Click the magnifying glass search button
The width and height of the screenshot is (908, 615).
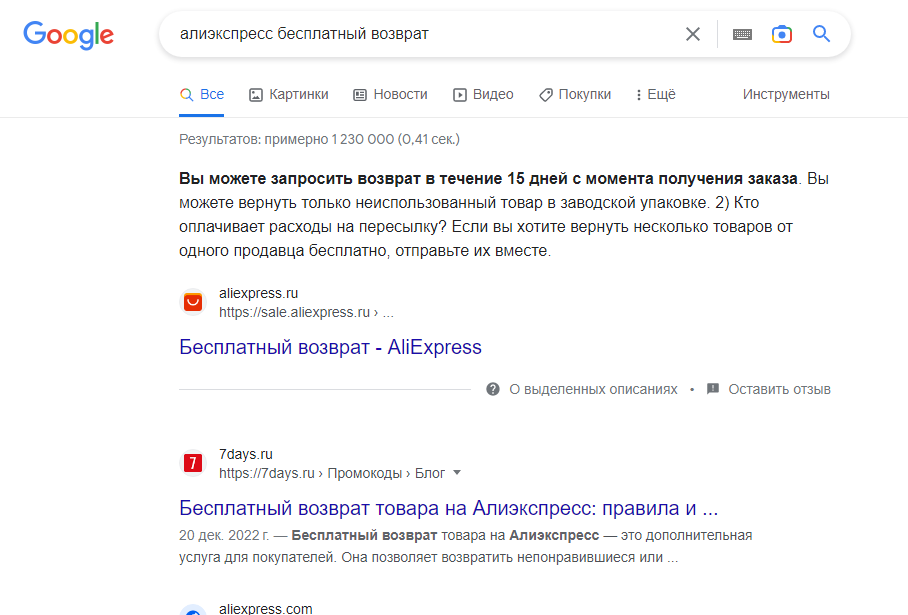pyautogui.click(x=821, y=34)
